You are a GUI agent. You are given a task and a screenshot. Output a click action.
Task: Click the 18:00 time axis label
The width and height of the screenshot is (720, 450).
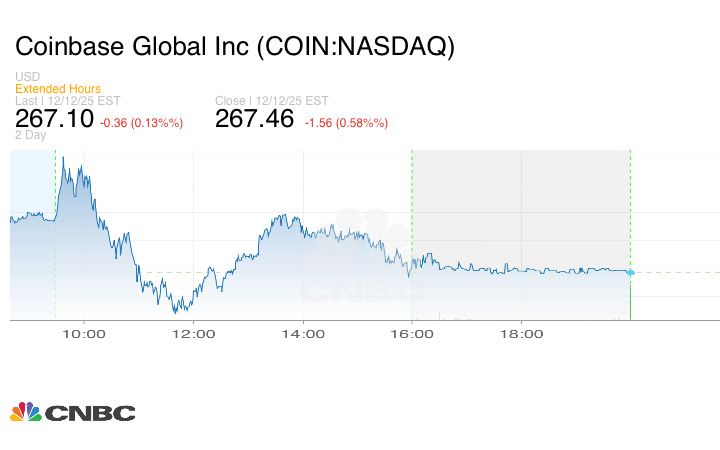coord(522,334)
